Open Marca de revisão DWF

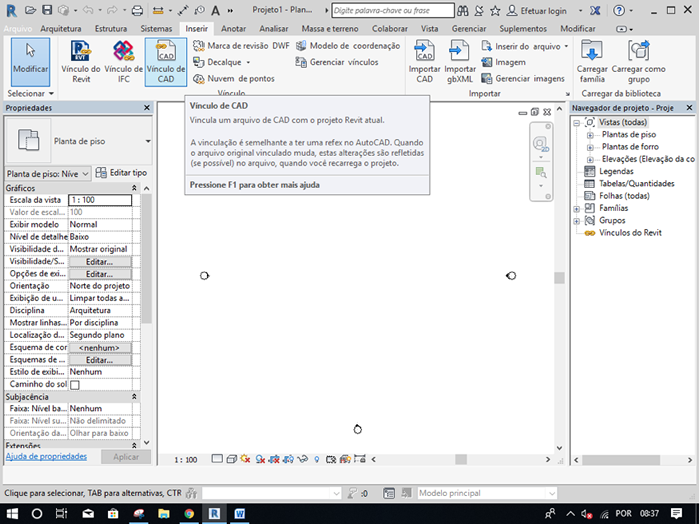coord(242,46)
